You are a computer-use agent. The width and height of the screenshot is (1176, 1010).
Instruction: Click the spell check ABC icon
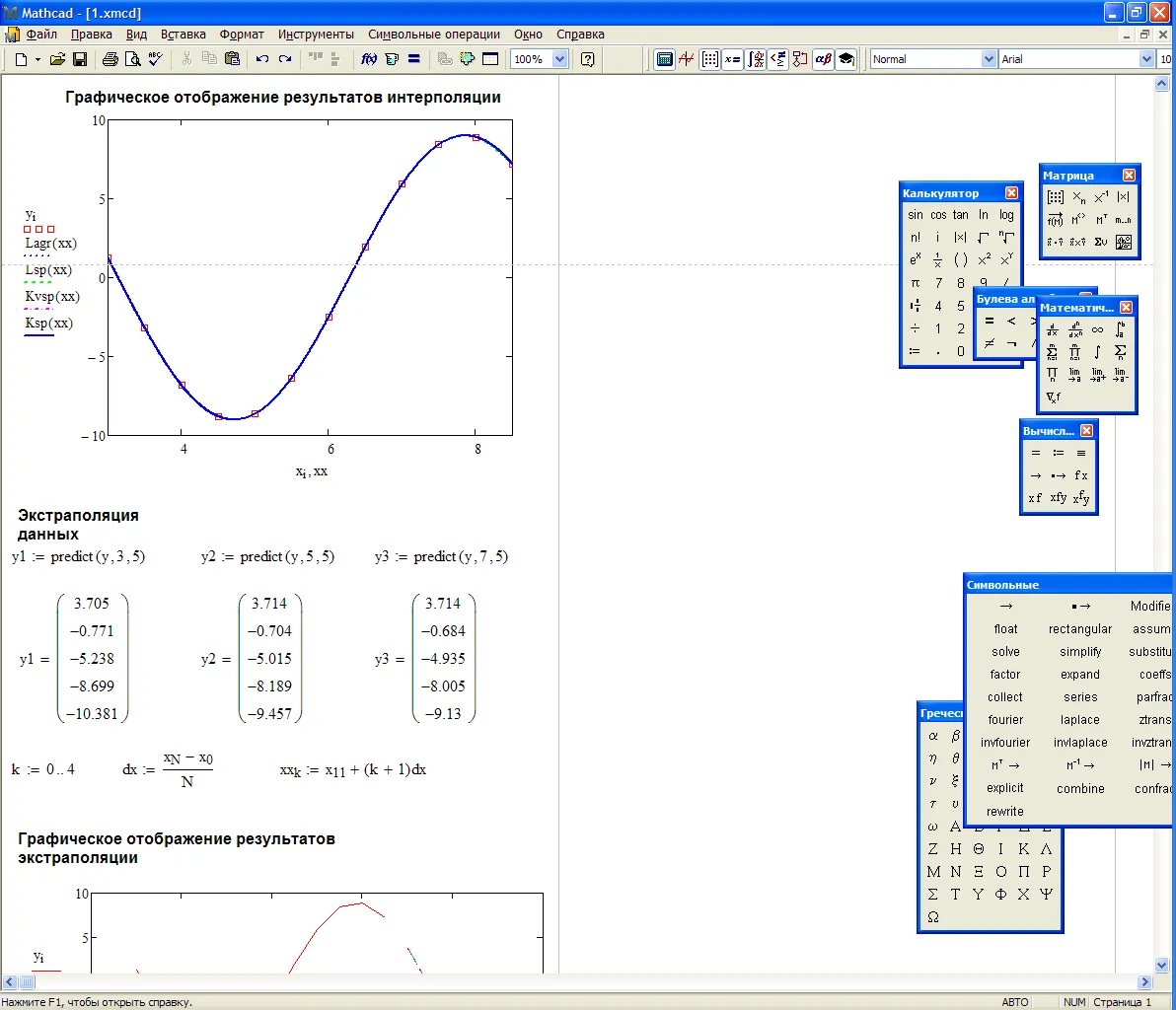tap(155, 59)
